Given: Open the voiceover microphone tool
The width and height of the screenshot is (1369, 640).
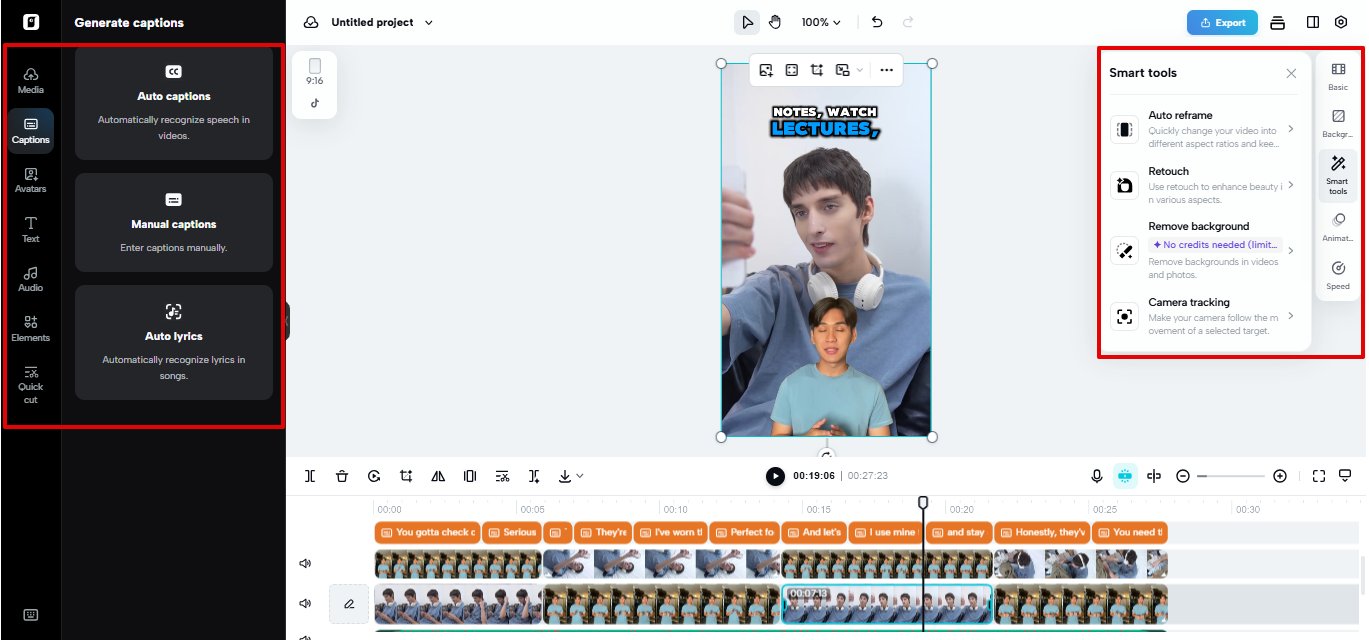Looking at the screenshot, I should click(x=1096, y=476).
